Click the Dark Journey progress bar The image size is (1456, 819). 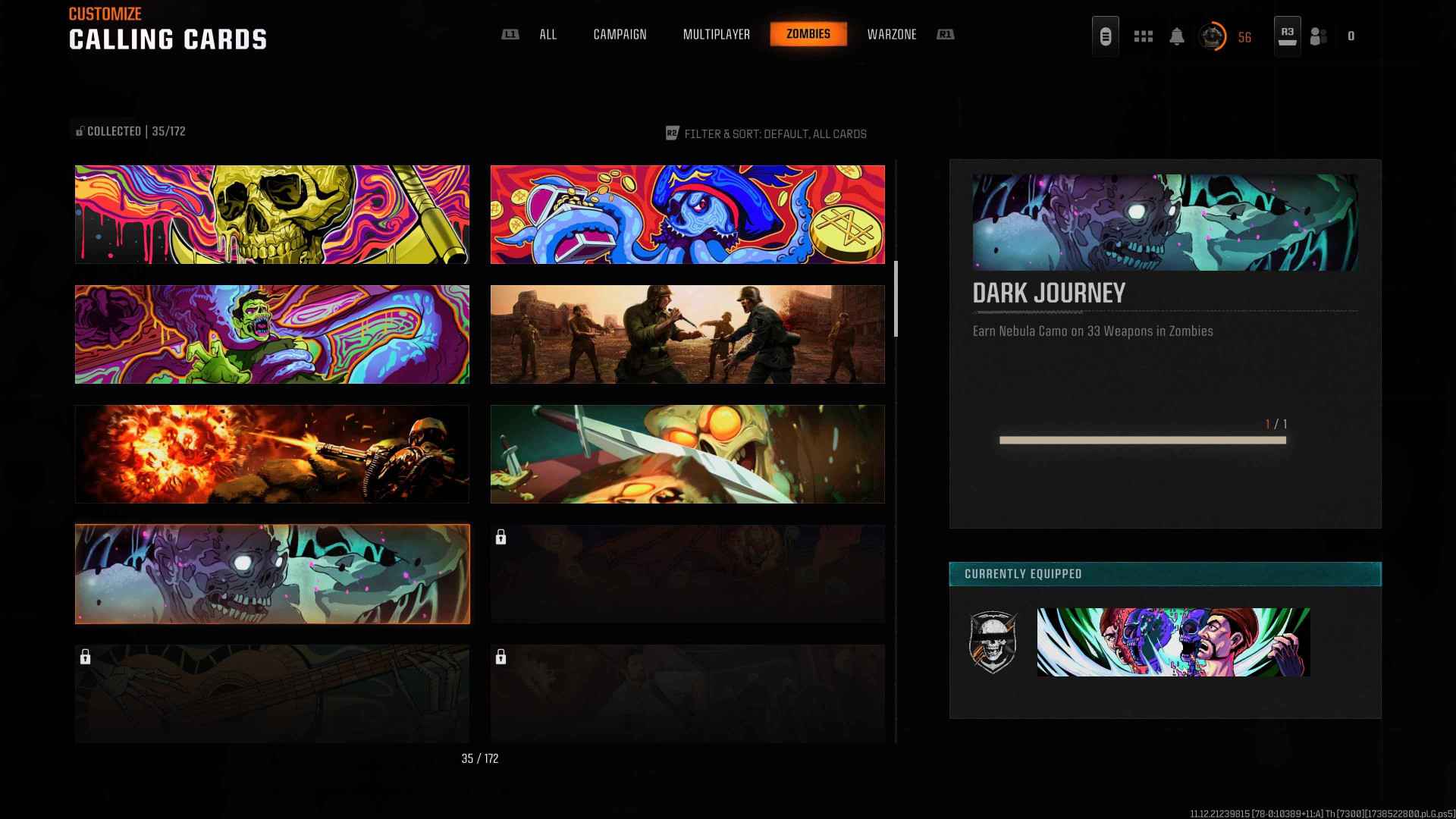(x=1142, y=440)
